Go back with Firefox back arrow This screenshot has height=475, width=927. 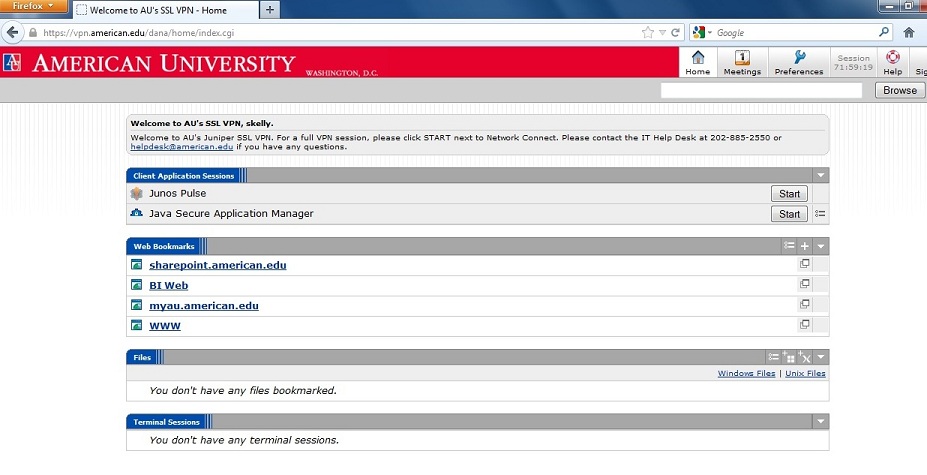13,33
